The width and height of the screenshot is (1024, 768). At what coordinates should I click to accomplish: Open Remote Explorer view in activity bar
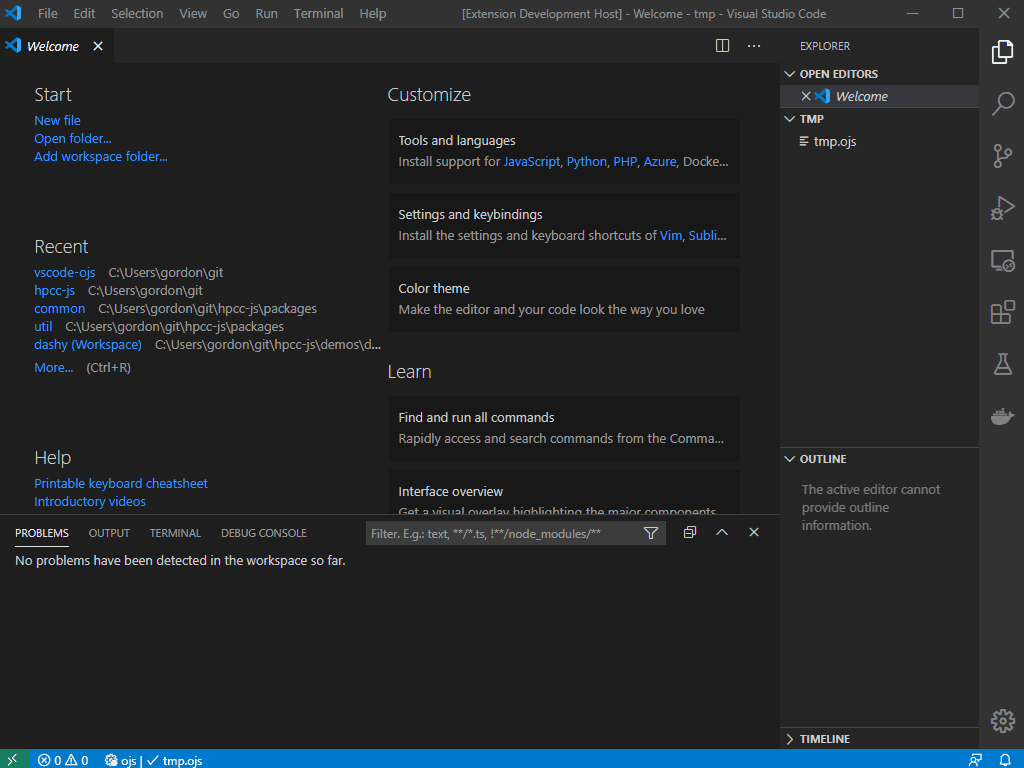(1002, 261)
